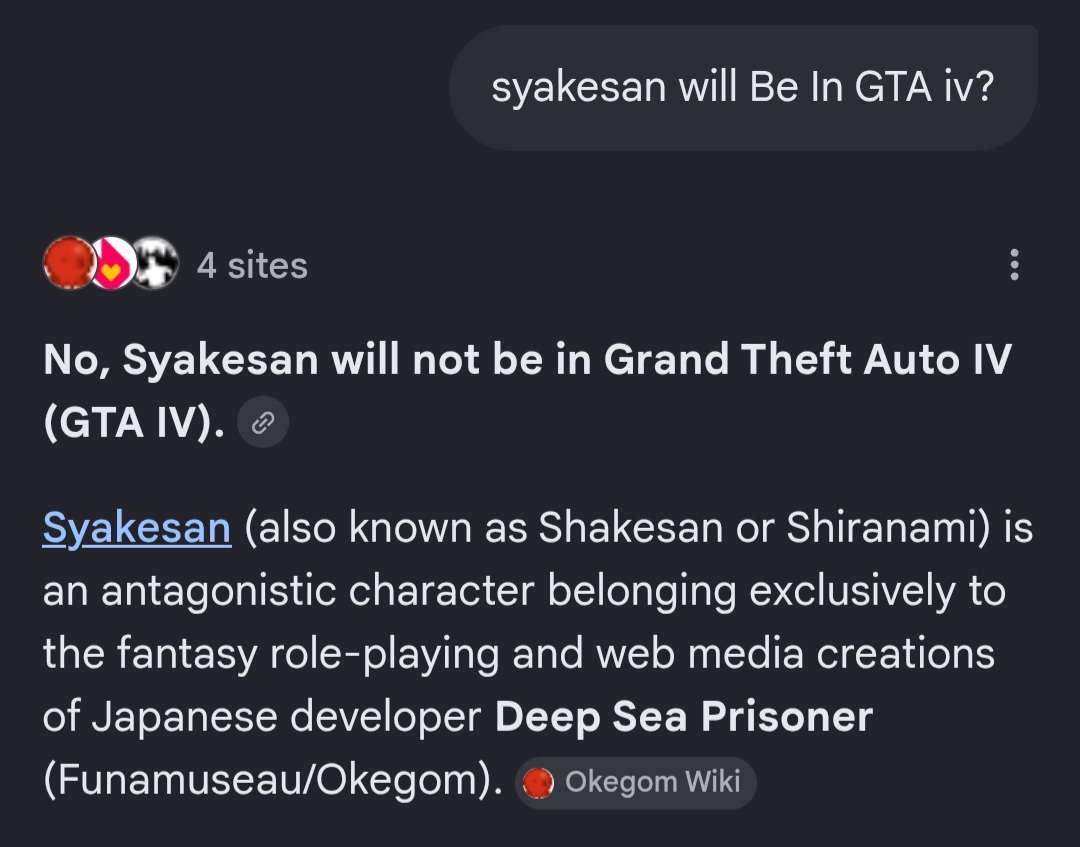The width and height of the screenshot is (1080, 847).
Task: Tap the "syakesan will Be In GTA iv?" query bubble
Action: 743,88
